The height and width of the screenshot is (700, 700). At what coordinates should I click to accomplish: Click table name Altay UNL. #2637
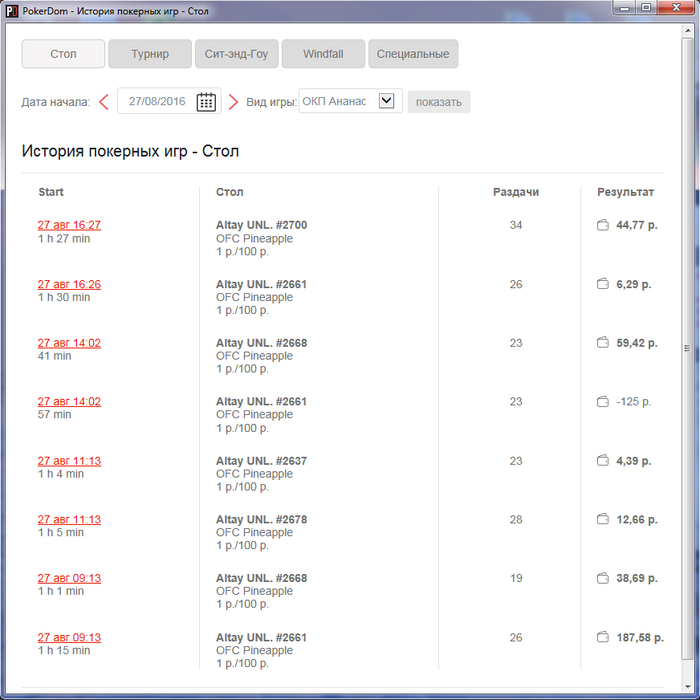click(x=262, y=461)
